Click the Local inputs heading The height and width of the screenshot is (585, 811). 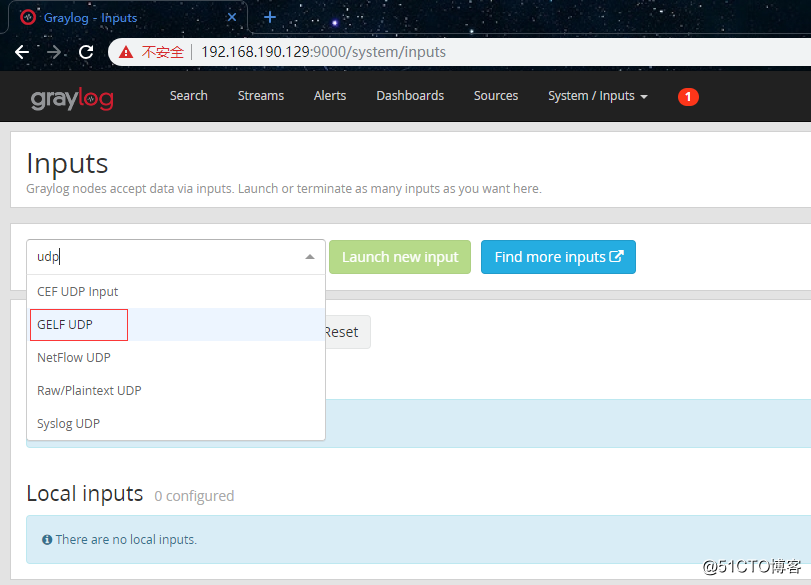coord(85,494)
